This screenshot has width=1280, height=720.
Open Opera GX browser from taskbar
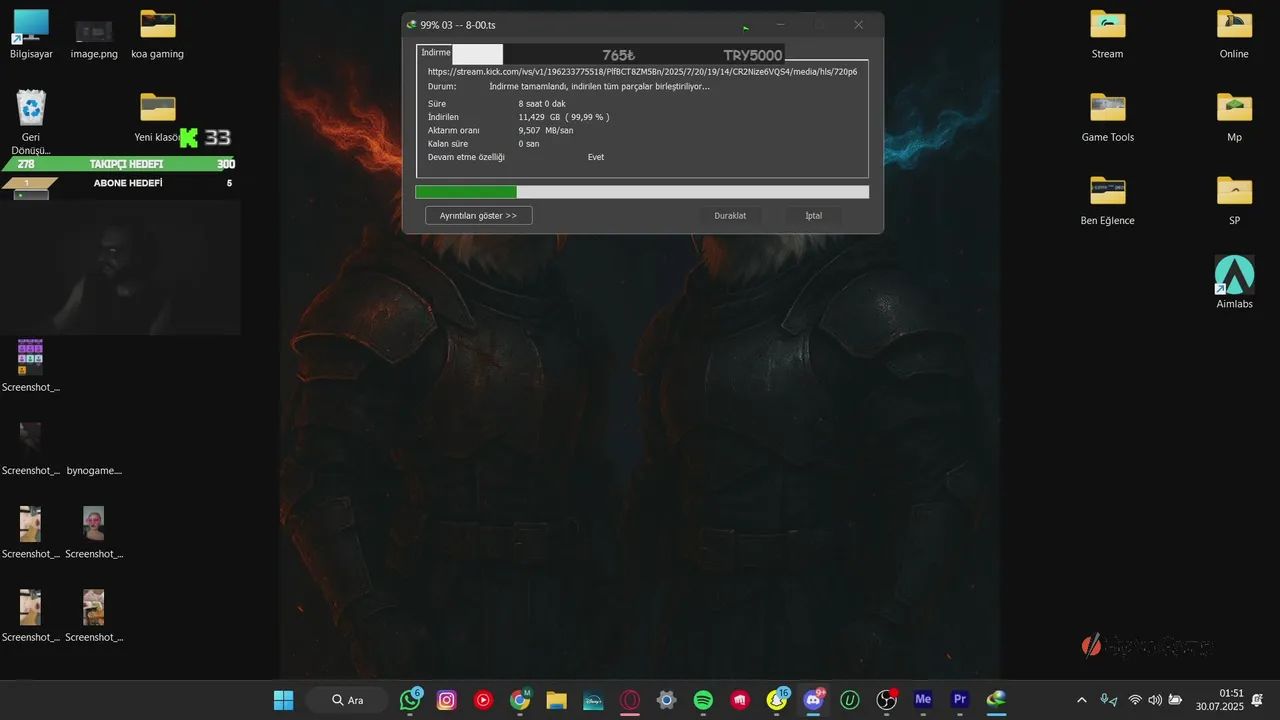tap(630, 700)
